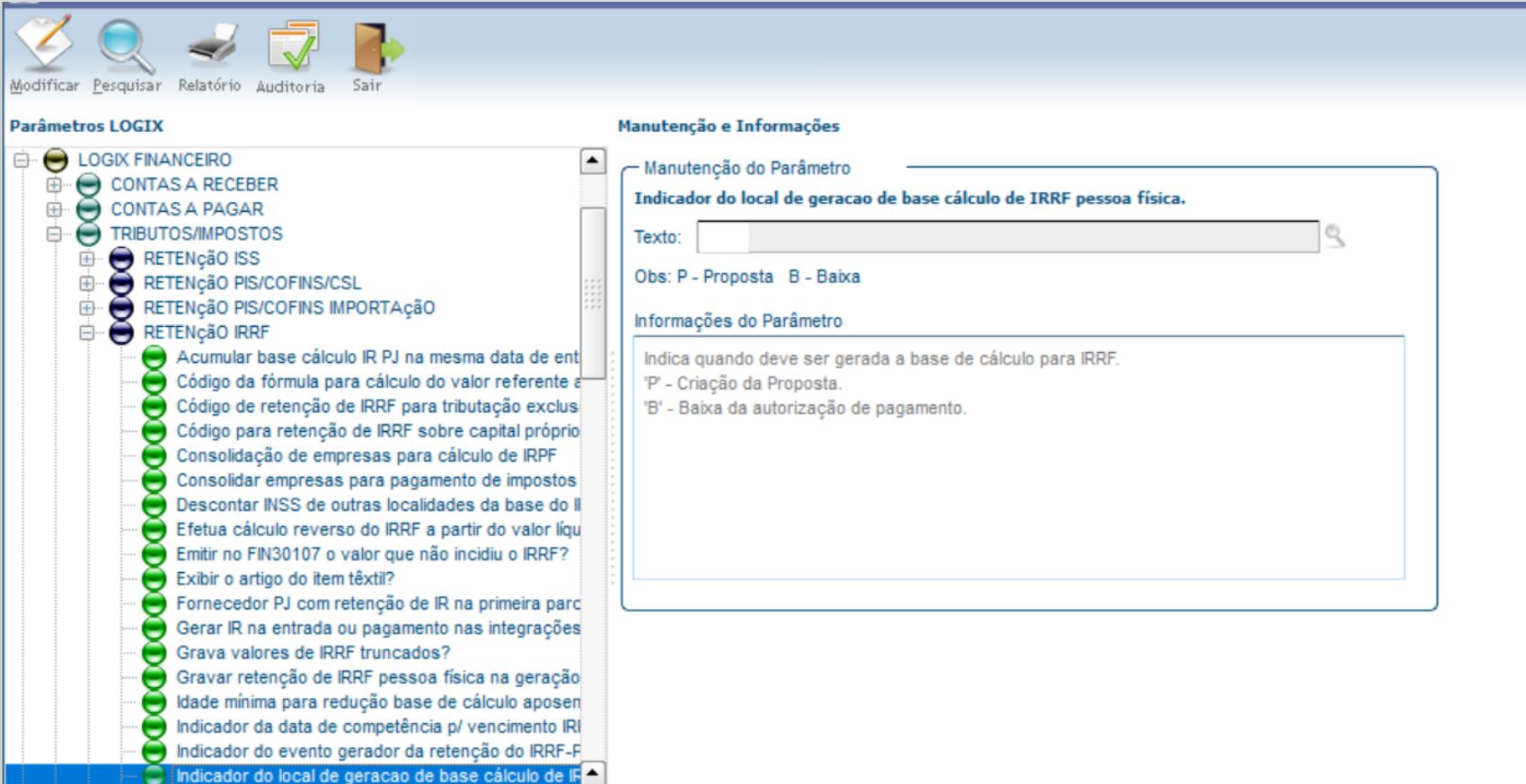Collapse the LOGIX FINANCEIRO tree node
This screenshot has height=784, width=1526.
click(22, 161)
